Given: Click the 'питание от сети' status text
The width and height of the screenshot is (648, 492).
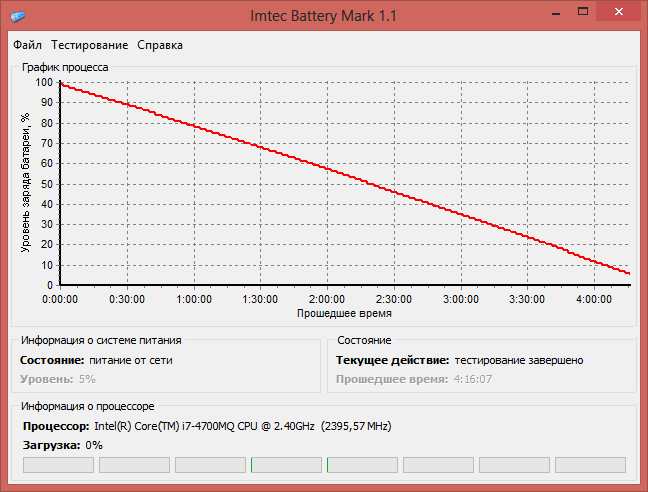Looking at the screenshot, I should (x=131, y=360).
